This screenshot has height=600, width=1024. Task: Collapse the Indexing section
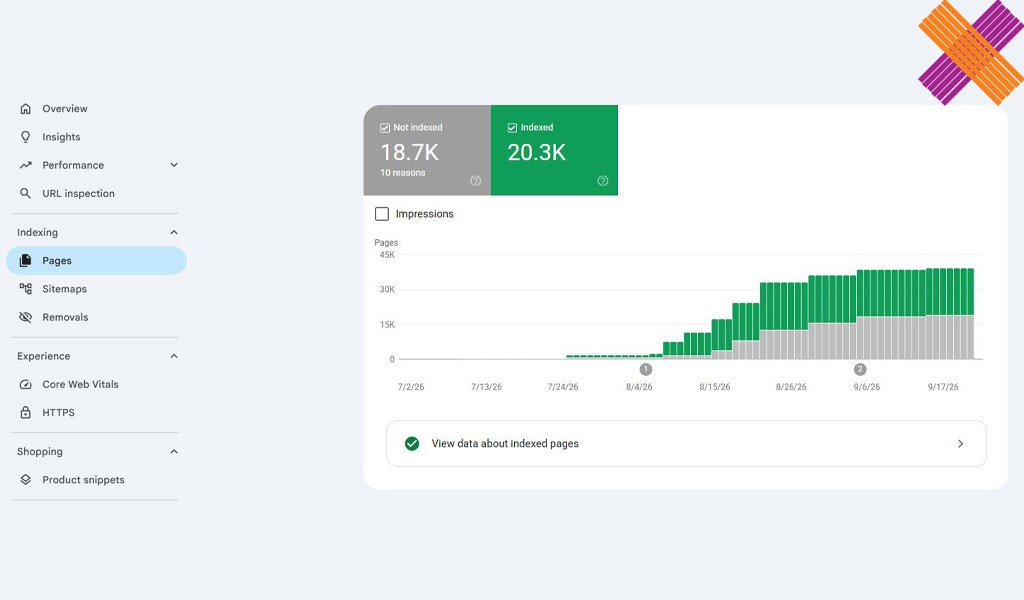(174, 232)
